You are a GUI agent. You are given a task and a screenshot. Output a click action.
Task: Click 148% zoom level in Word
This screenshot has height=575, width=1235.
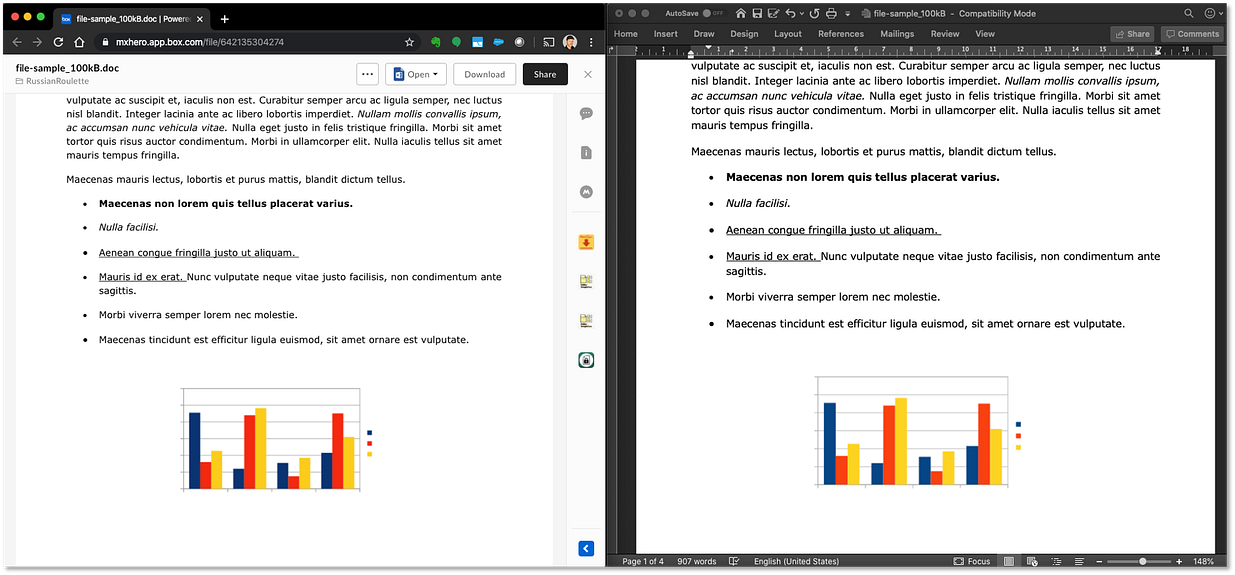[1203, 562]
